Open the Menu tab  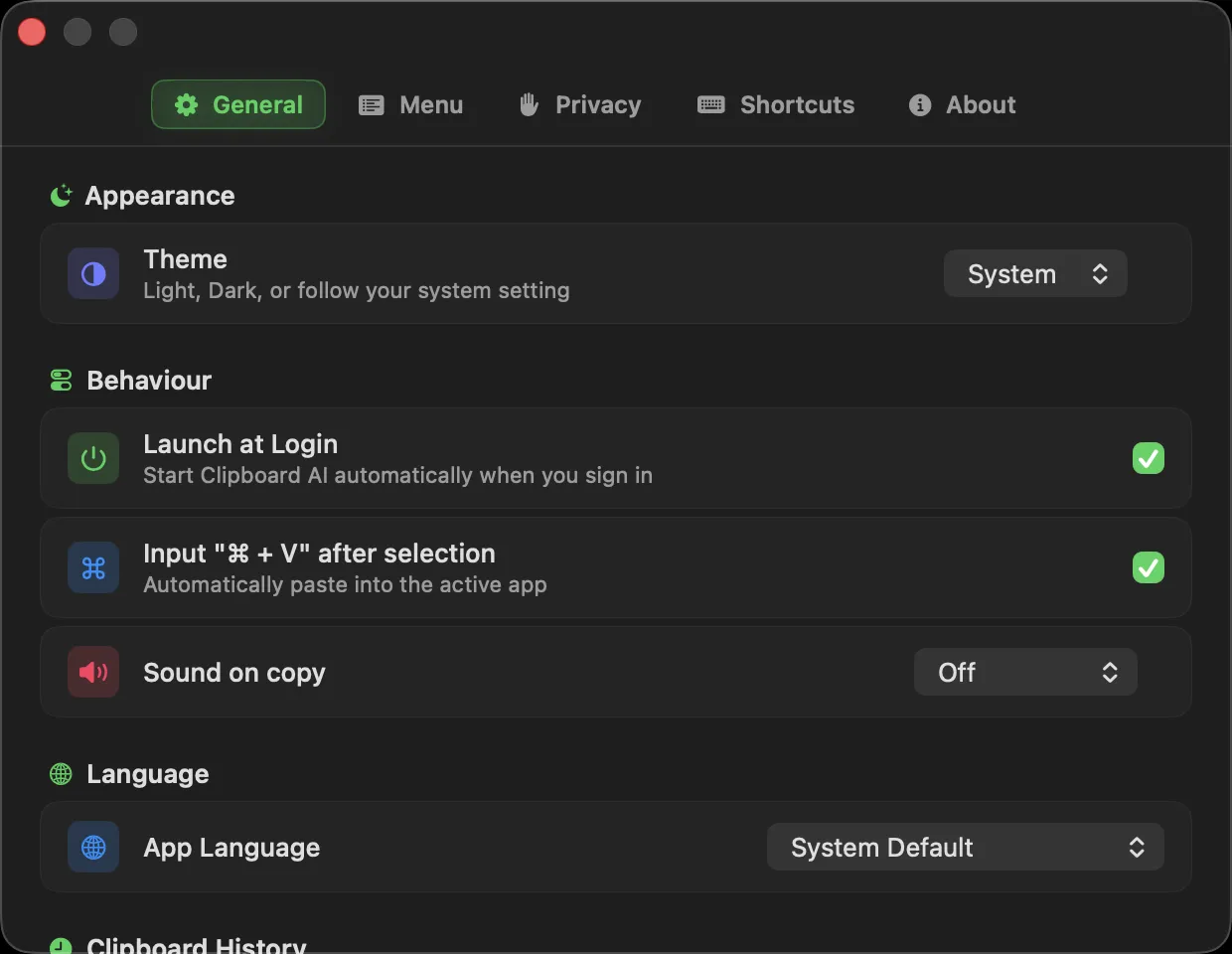pos(410,104)
